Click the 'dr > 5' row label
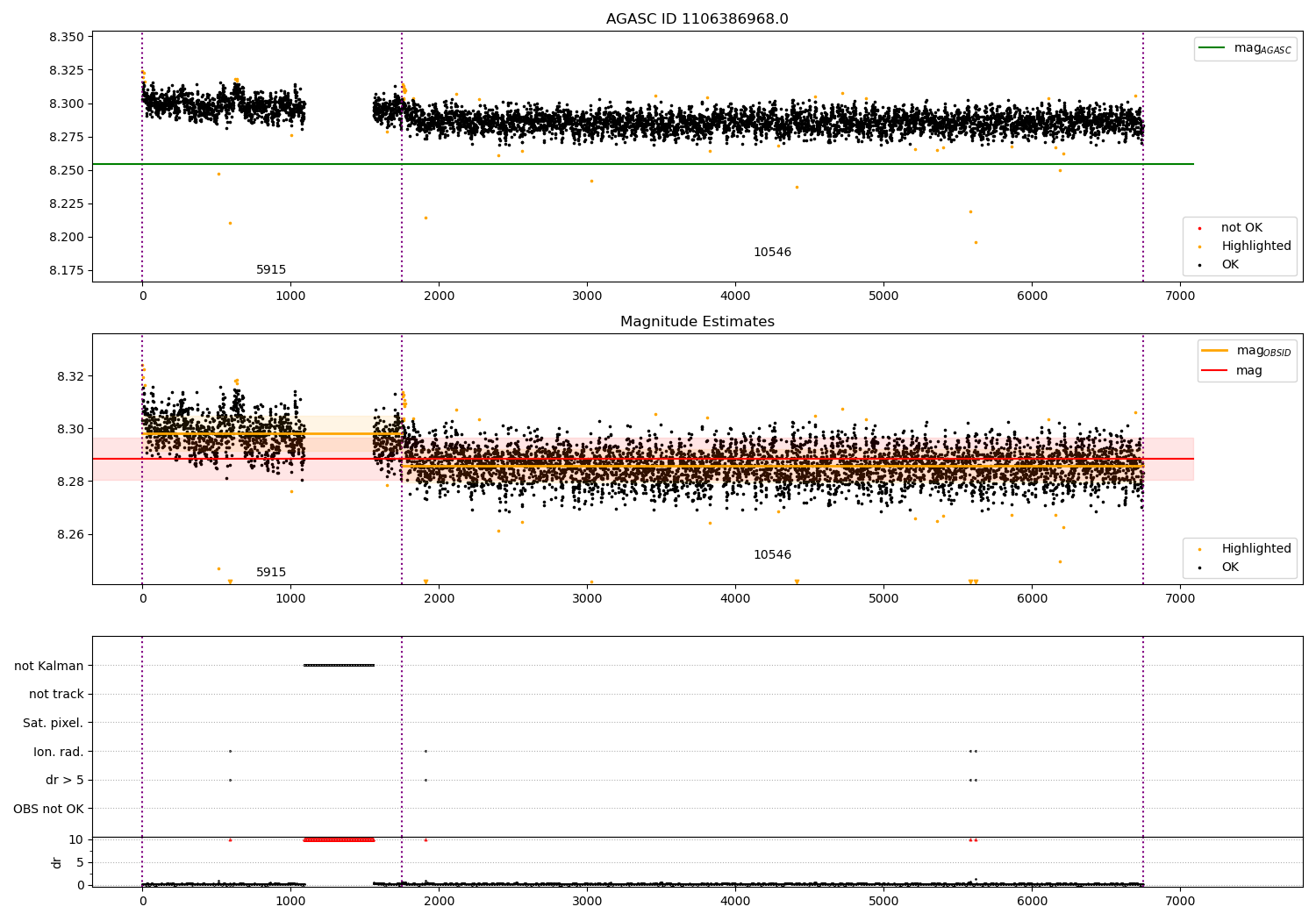 65,781
